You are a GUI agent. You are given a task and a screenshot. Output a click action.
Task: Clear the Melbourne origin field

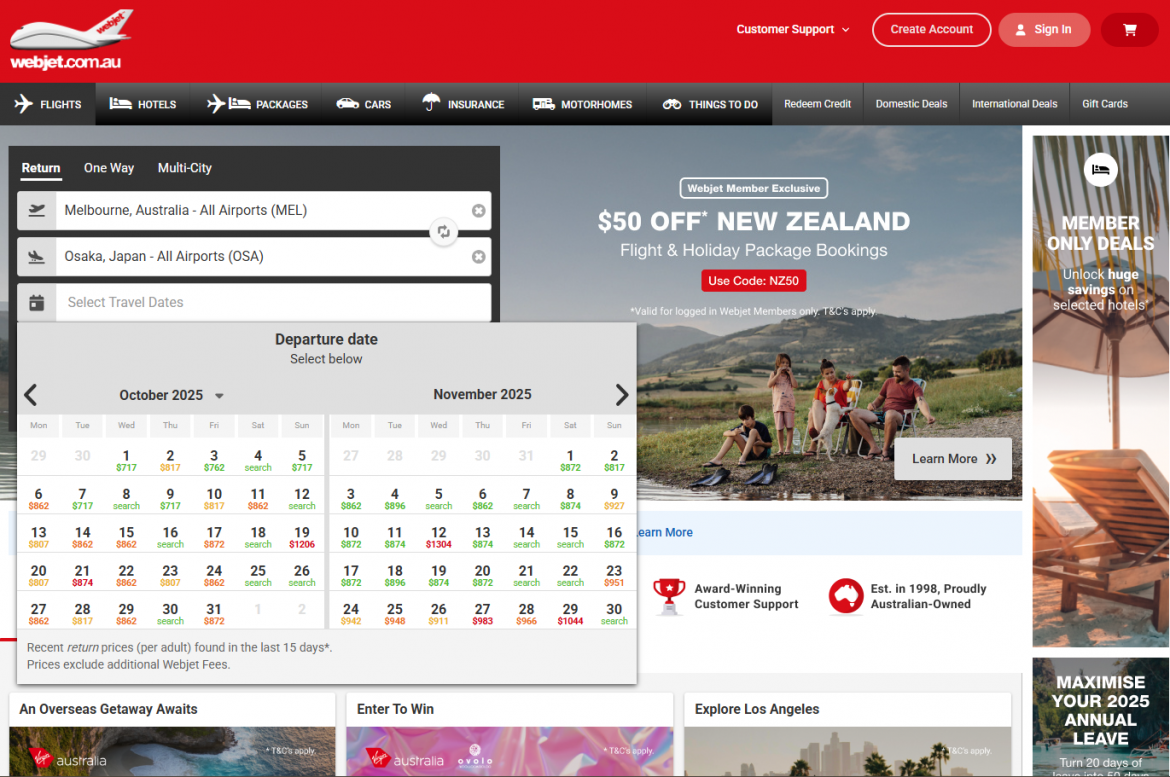click(478, 211)
